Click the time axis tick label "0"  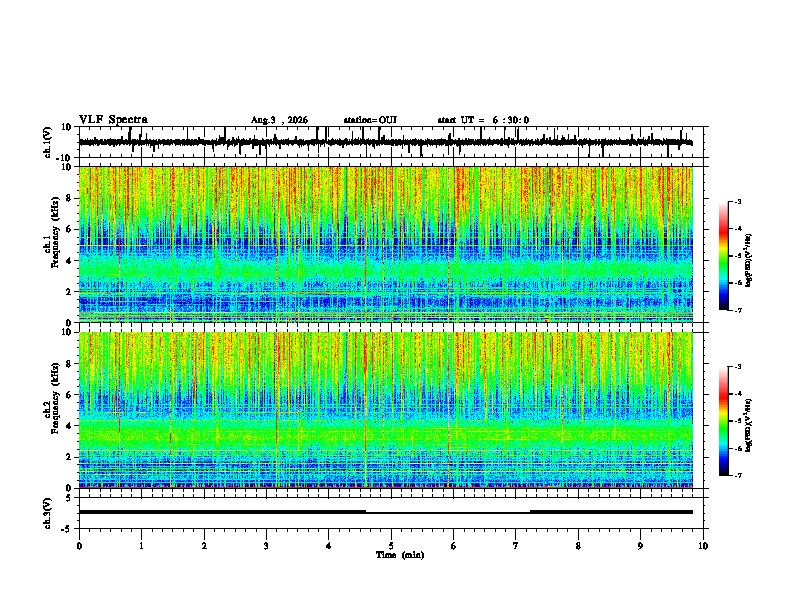click(x=79, y=546)
